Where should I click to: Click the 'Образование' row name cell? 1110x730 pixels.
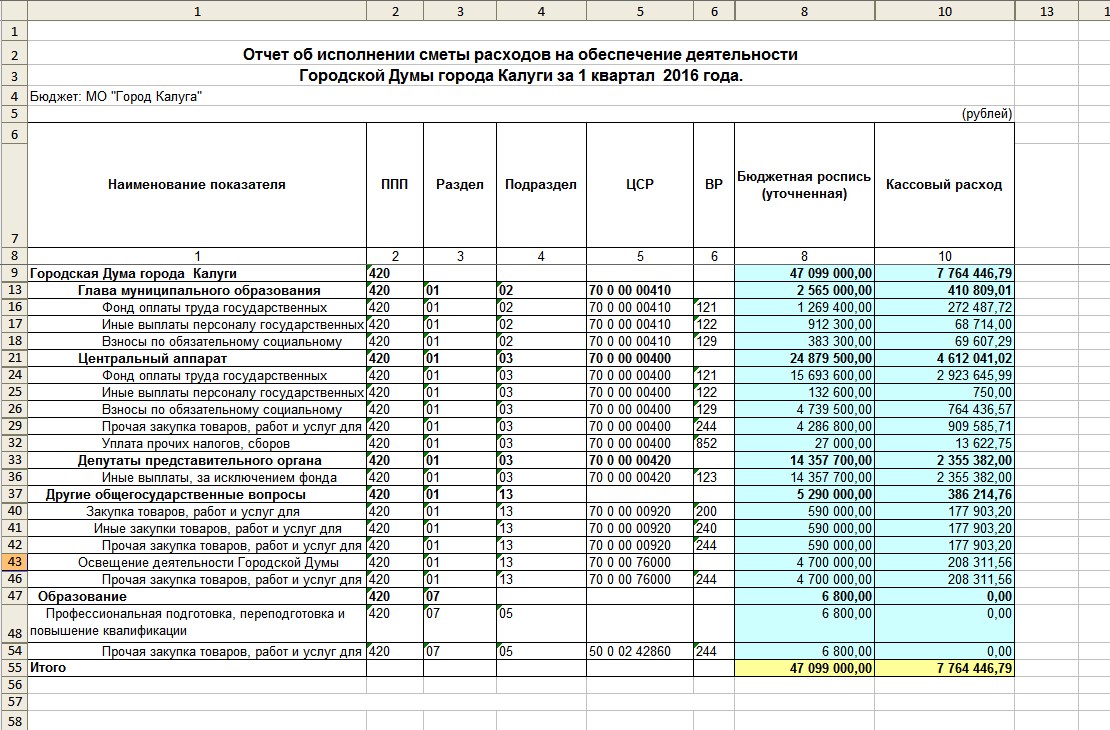89,596
